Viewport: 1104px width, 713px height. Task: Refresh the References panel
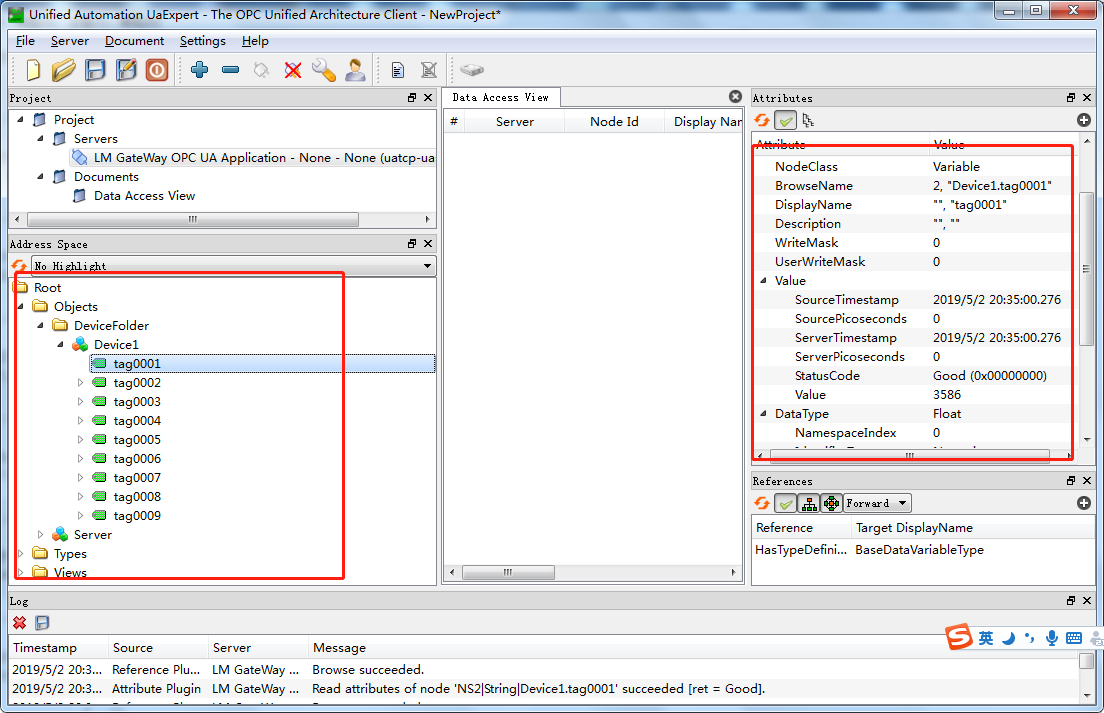[x=762, y=503]
